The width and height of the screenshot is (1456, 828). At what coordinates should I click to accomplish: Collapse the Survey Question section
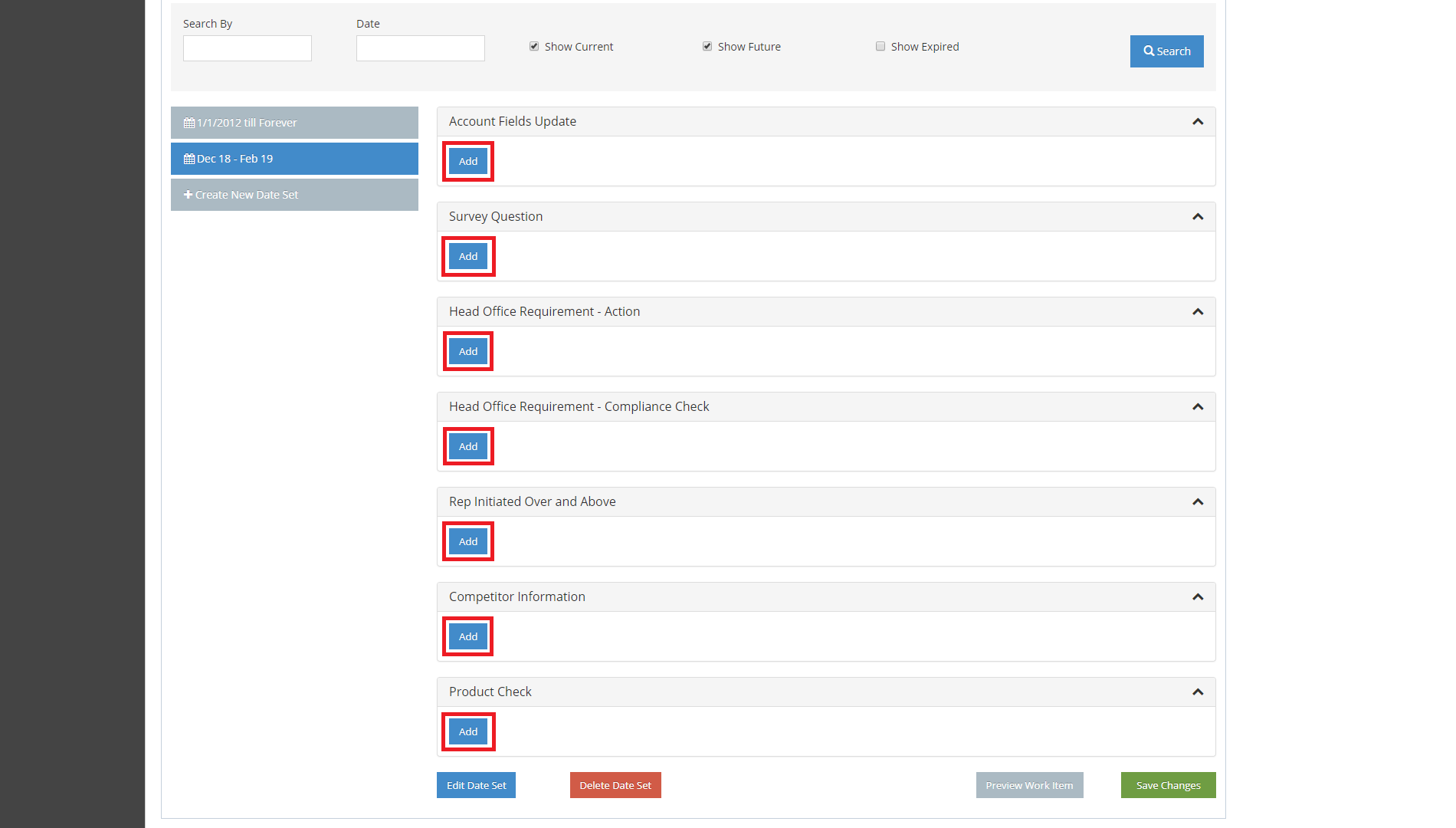1198,217
